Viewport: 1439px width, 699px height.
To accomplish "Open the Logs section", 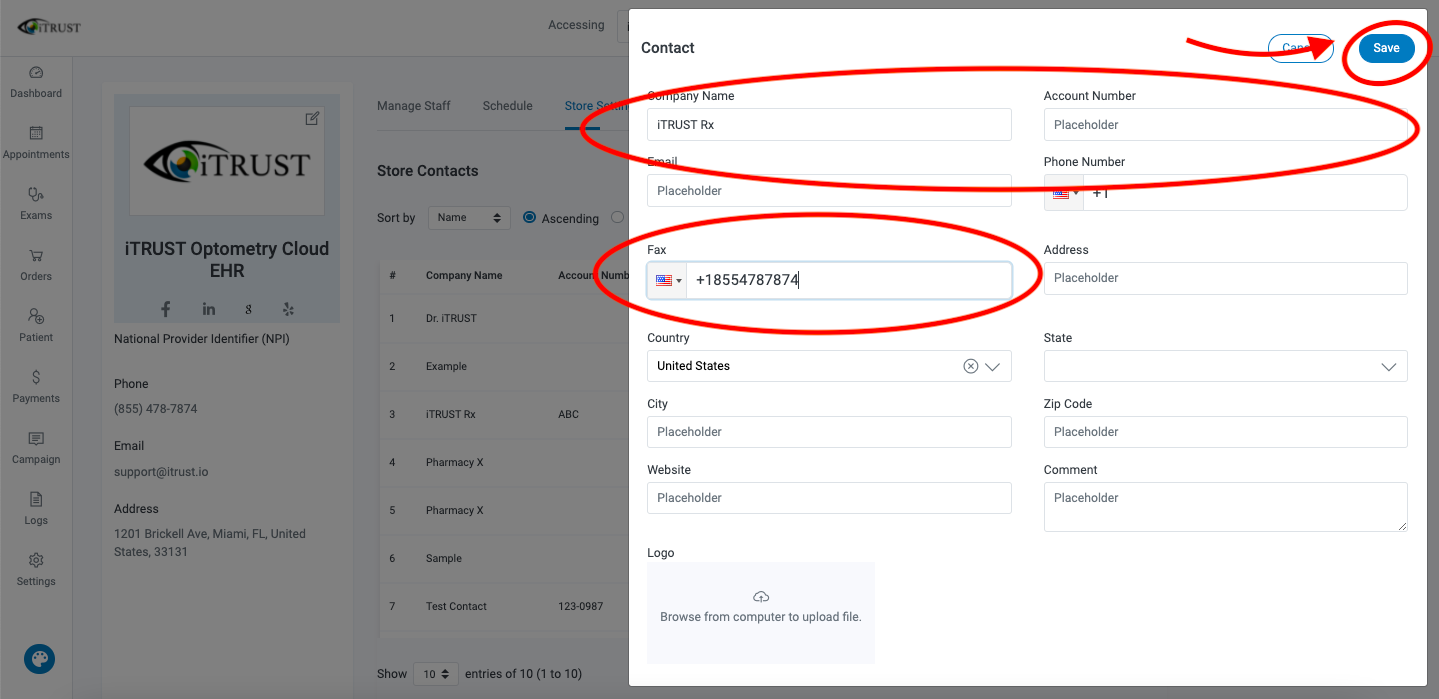I will point(36,510).
